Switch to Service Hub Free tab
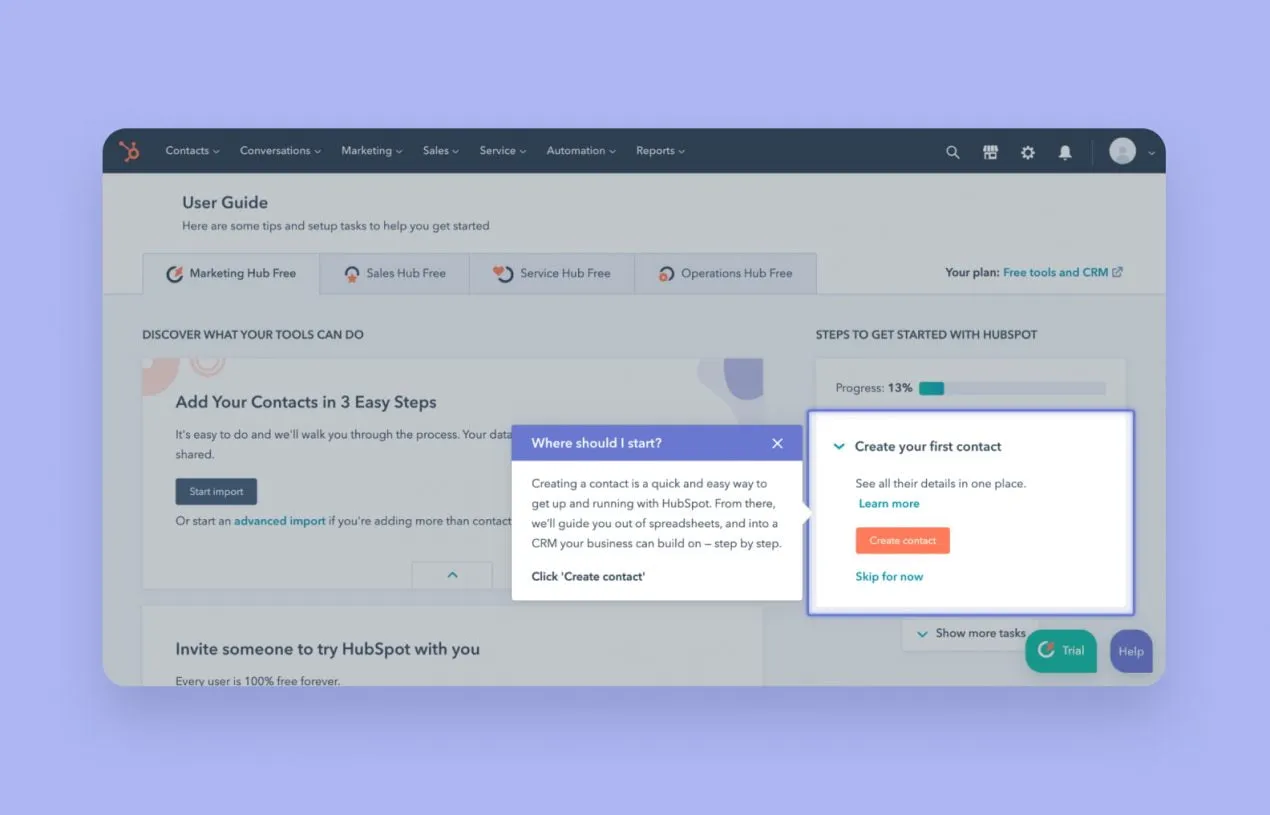This screenshot has height=815, width=1270. click(552, 273)
